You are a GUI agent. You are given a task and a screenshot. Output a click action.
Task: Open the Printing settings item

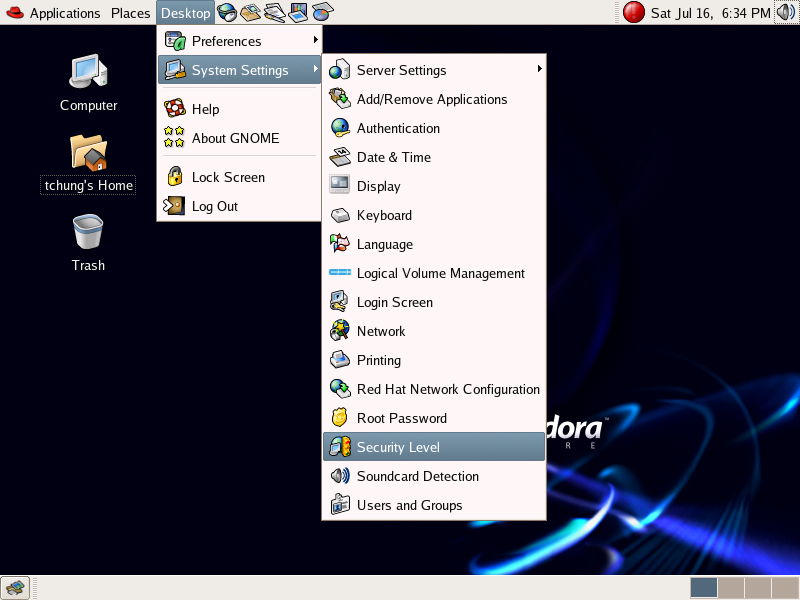click(x=434, y=360)
